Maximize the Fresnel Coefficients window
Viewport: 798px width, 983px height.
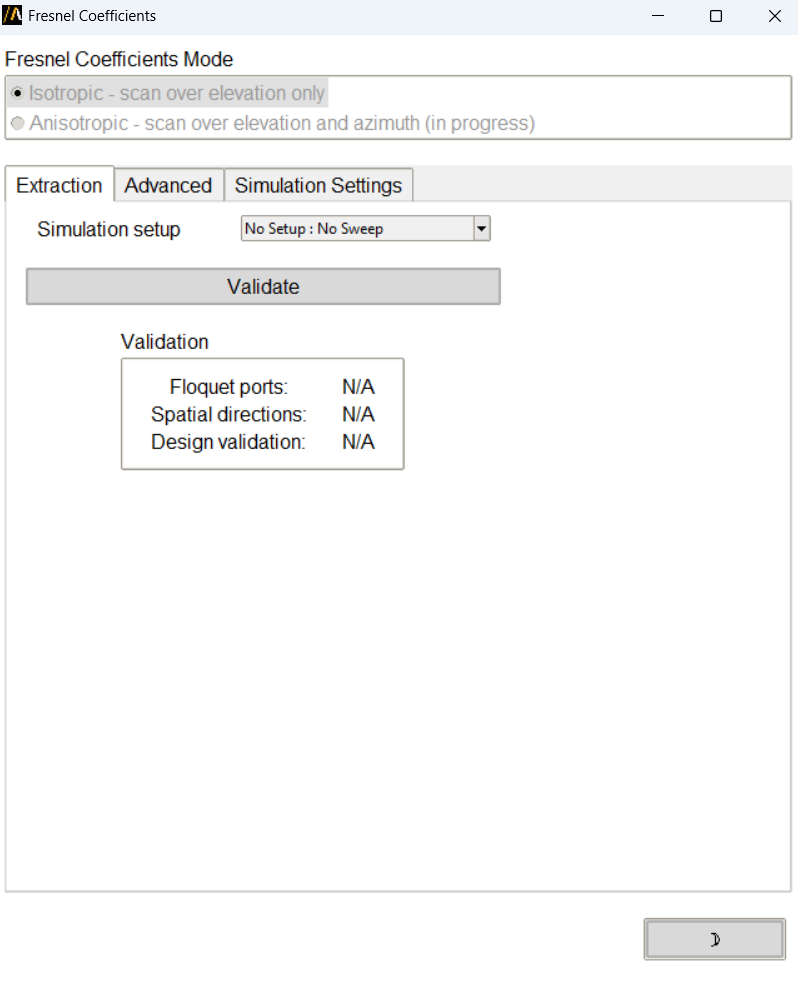click(x=716, y=16)
